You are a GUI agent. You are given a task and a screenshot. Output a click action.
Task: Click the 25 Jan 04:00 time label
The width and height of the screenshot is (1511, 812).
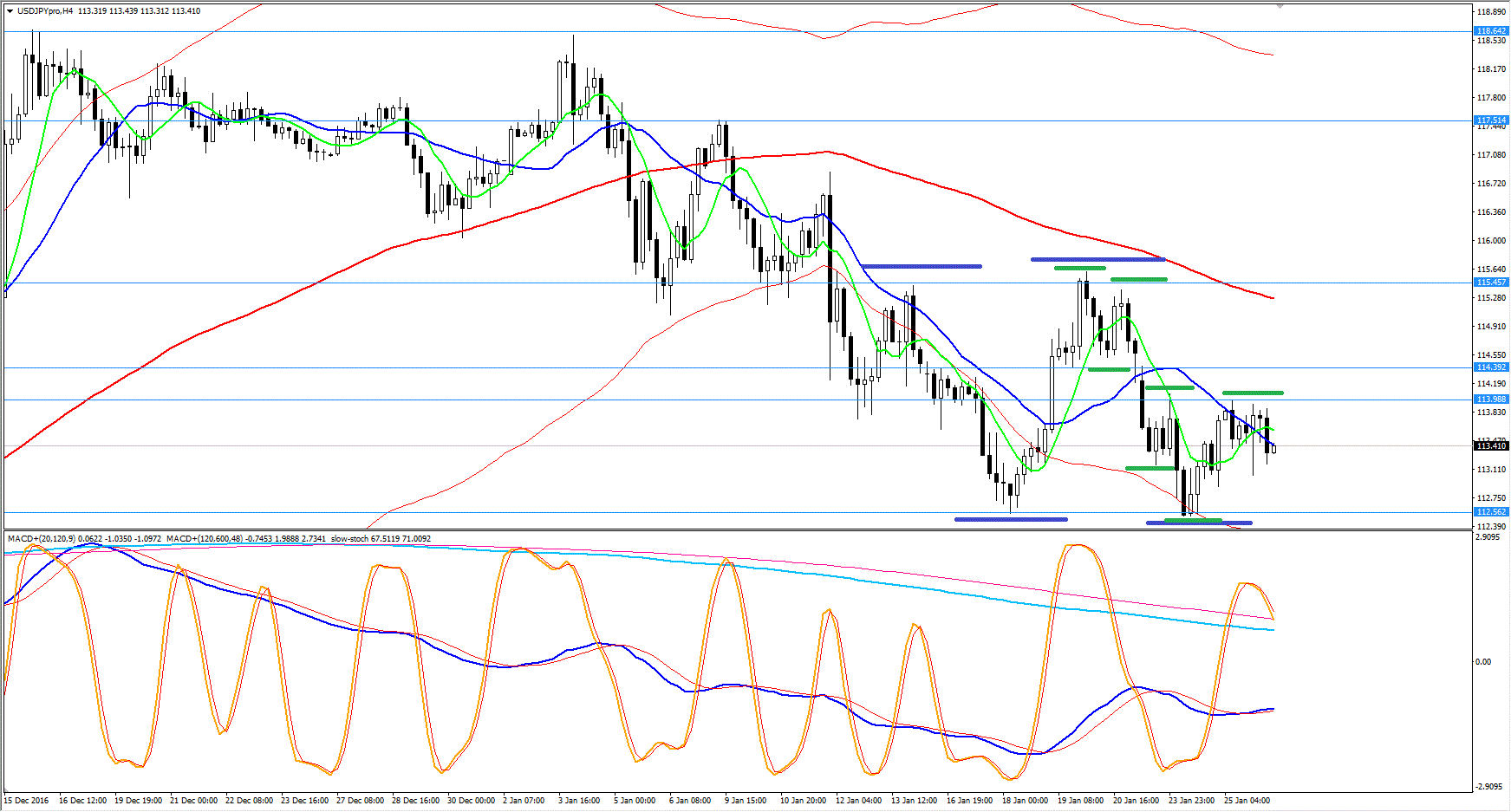tap(1247, 800)
